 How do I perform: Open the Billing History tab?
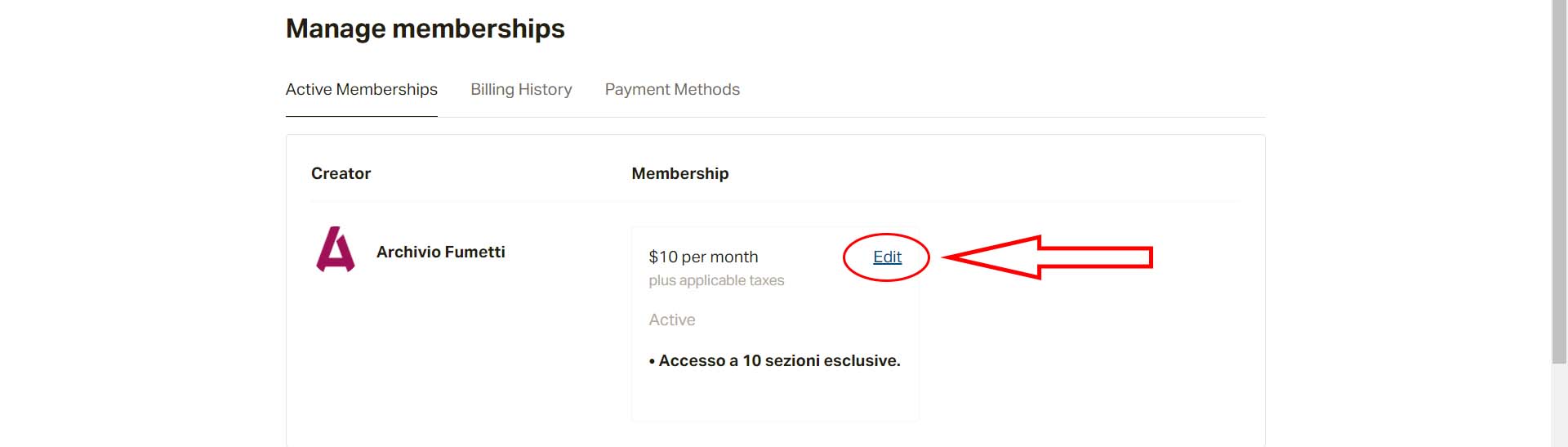click(x=521, y=90)
